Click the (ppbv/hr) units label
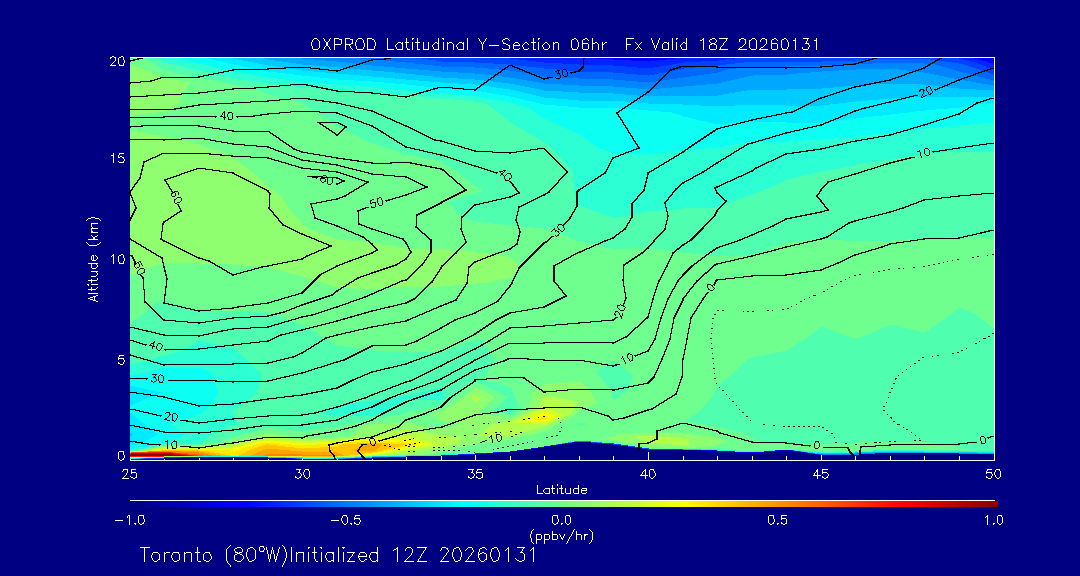Viewport: 1080px width, 576px height. point(561,536)
